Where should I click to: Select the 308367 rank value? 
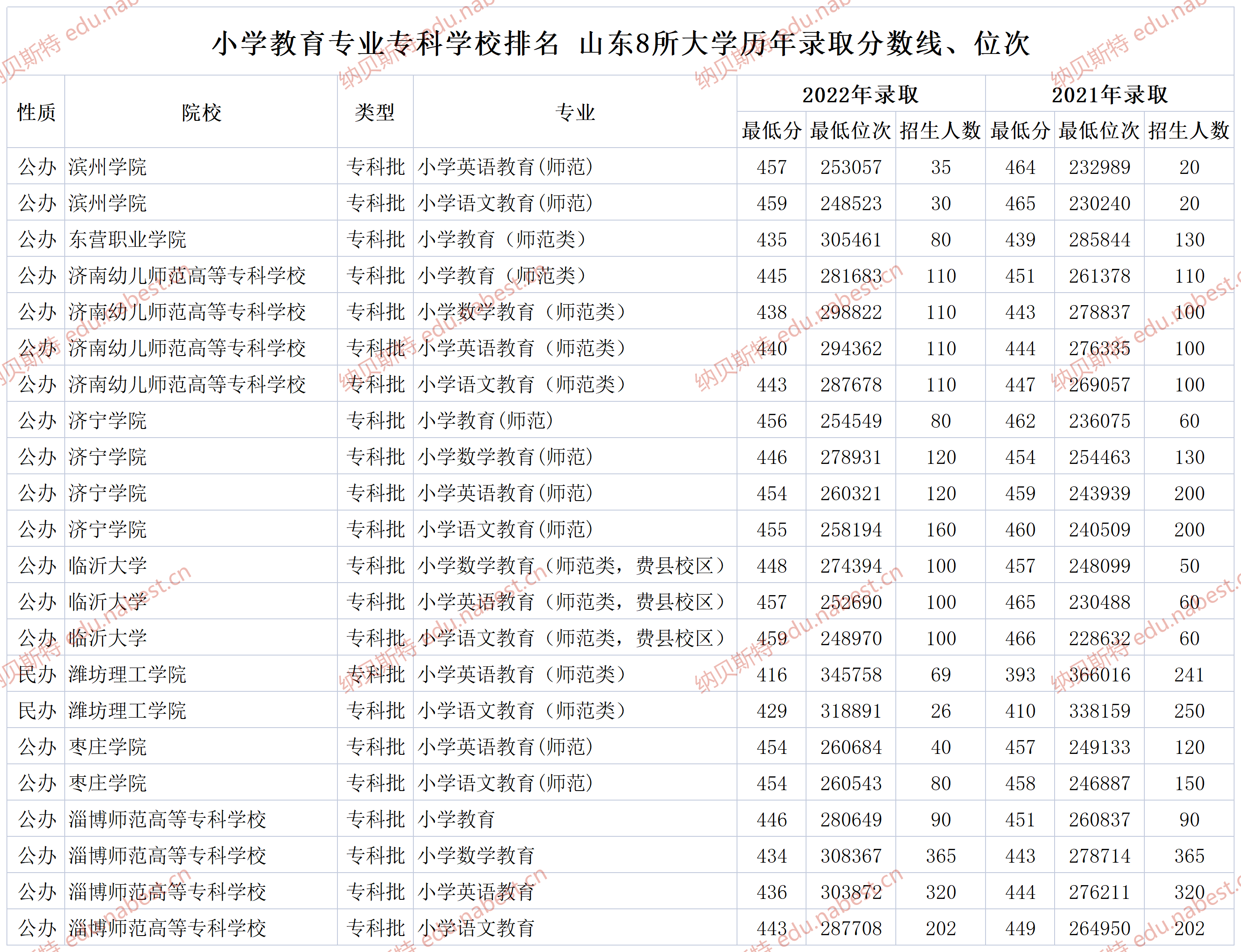[850, 856]
